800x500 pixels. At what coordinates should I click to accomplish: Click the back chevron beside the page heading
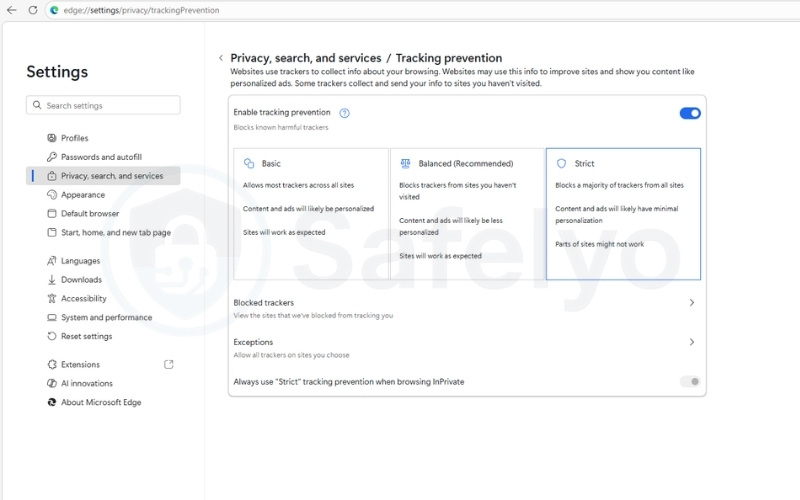(x=221, y=58)
